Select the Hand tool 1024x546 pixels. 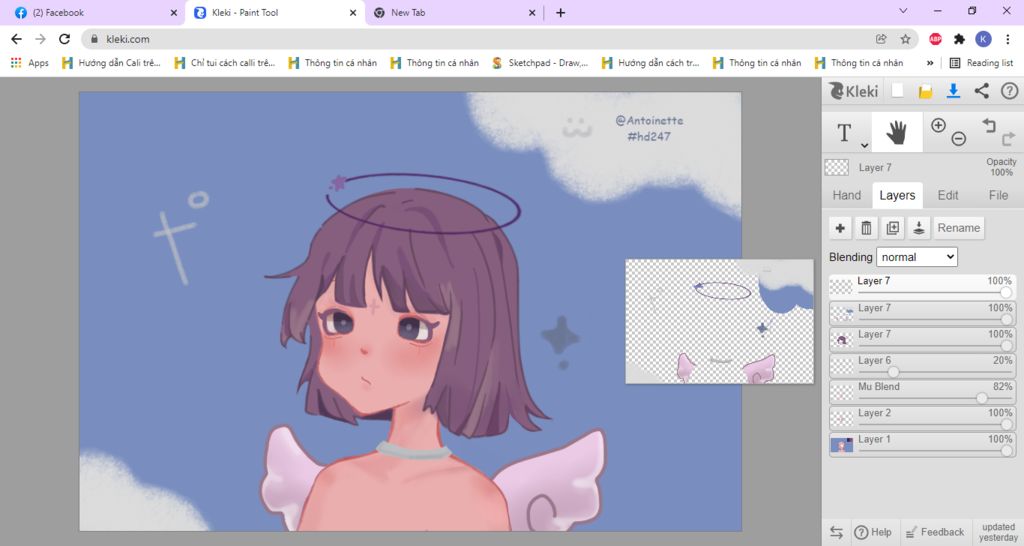coord(897,133)
